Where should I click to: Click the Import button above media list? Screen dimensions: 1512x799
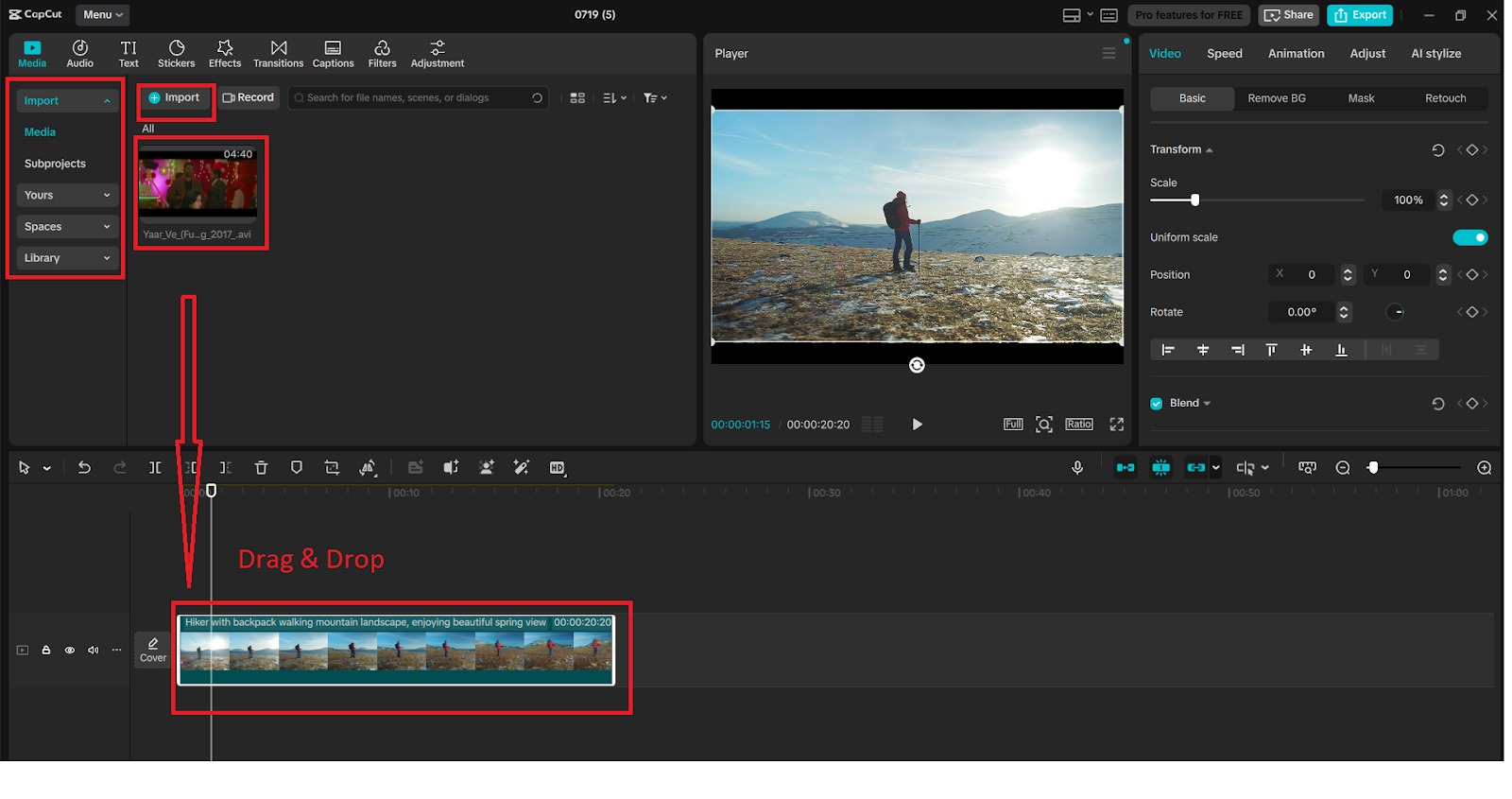[175, 97]
